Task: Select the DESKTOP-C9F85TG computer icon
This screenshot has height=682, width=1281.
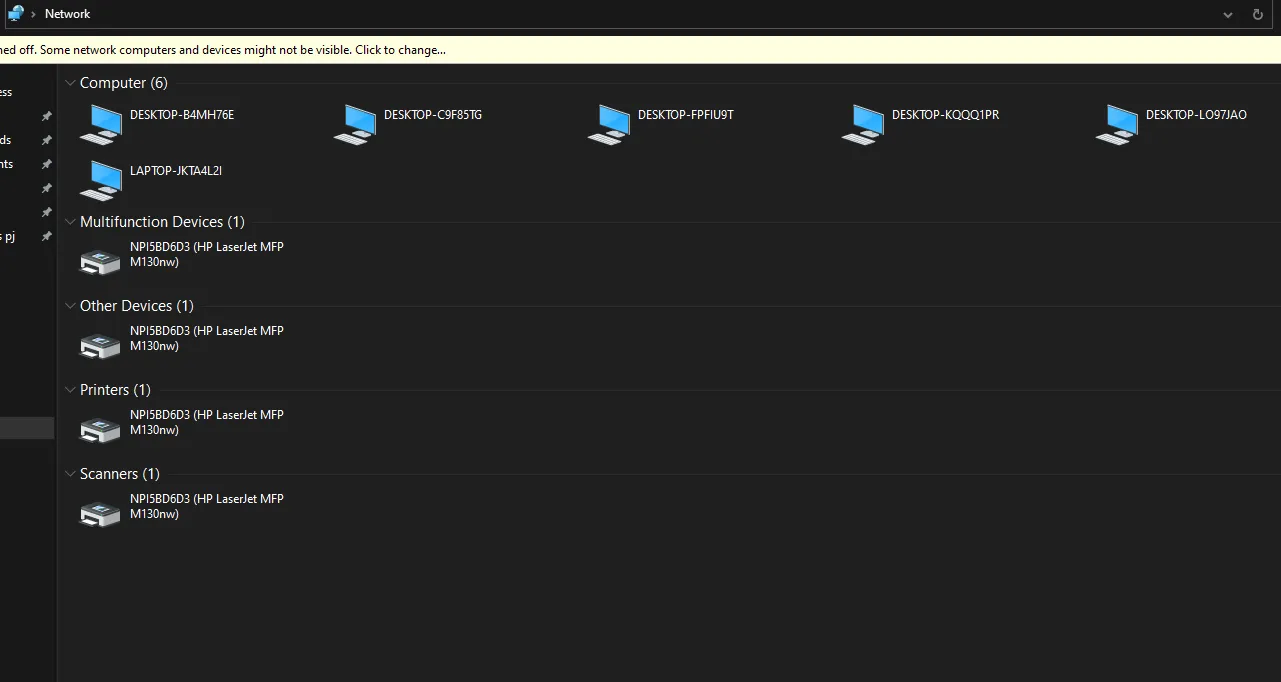Action: pyautogui.click(x=355, y=125)
